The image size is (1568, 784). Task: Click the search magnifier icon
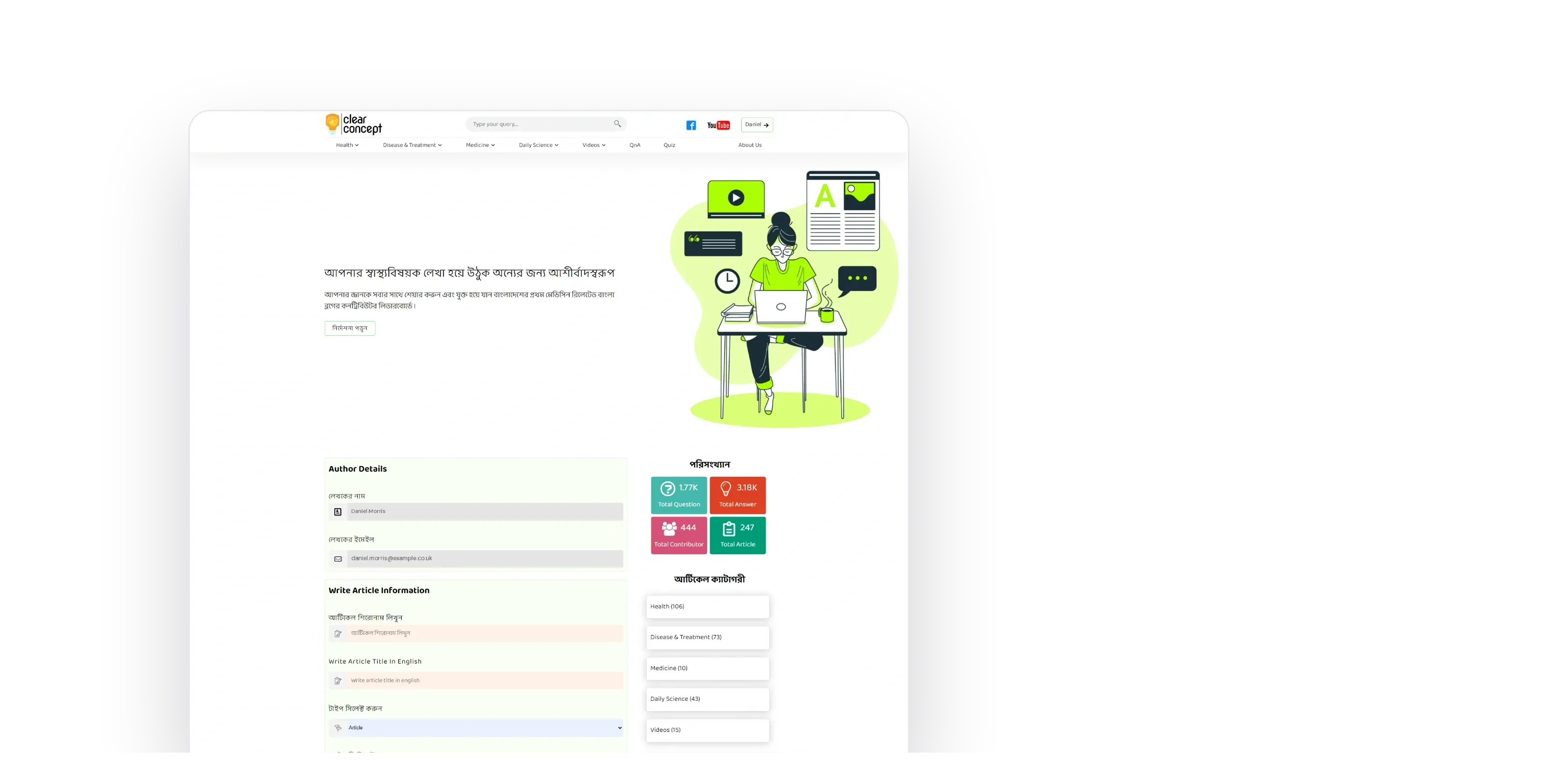[x=617, y=124]
